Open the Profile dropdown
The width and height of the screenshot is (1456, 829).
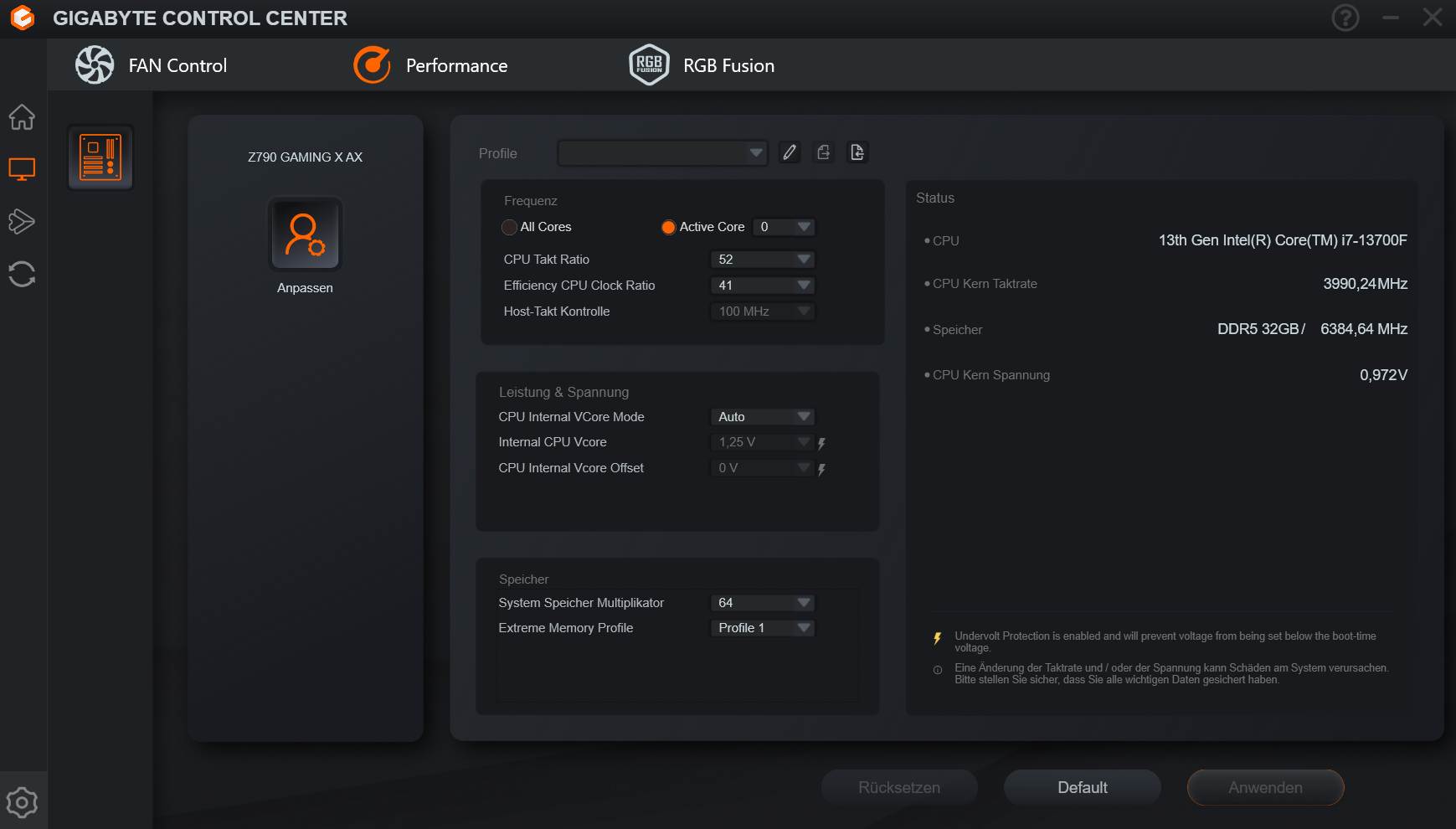(663, 152)
